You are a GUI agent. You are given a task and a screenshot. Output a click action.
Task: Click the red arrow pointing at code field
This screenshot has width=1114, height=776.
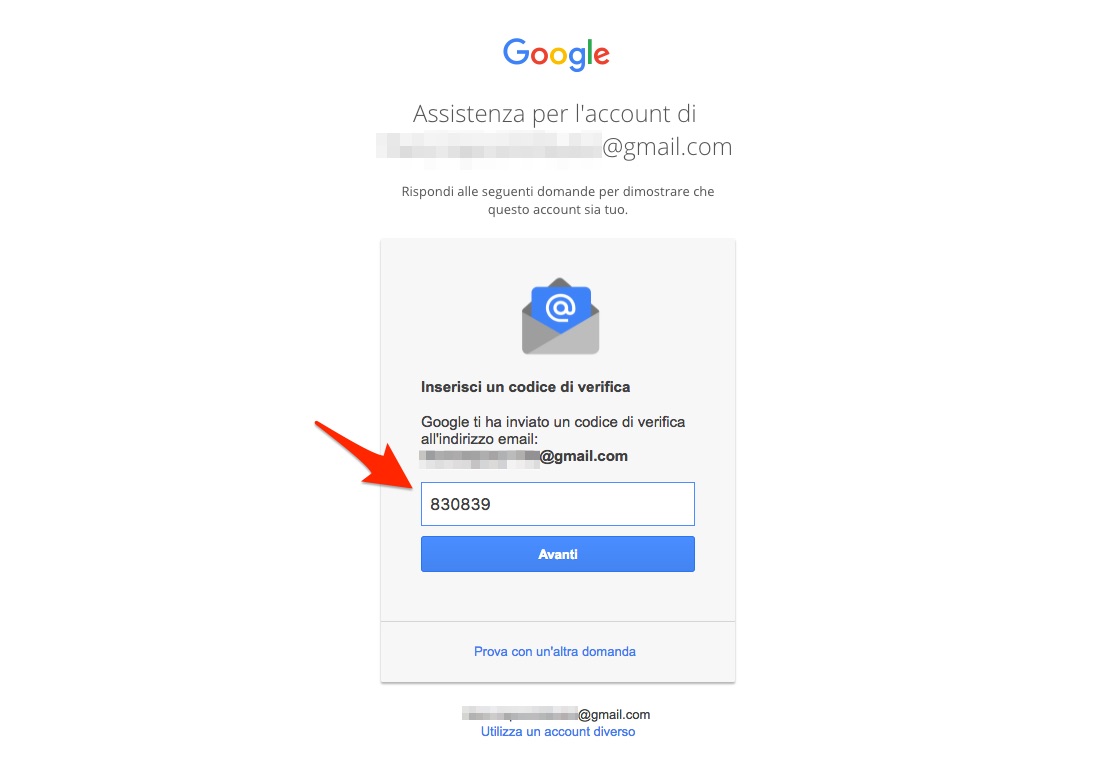click(362, 454)
